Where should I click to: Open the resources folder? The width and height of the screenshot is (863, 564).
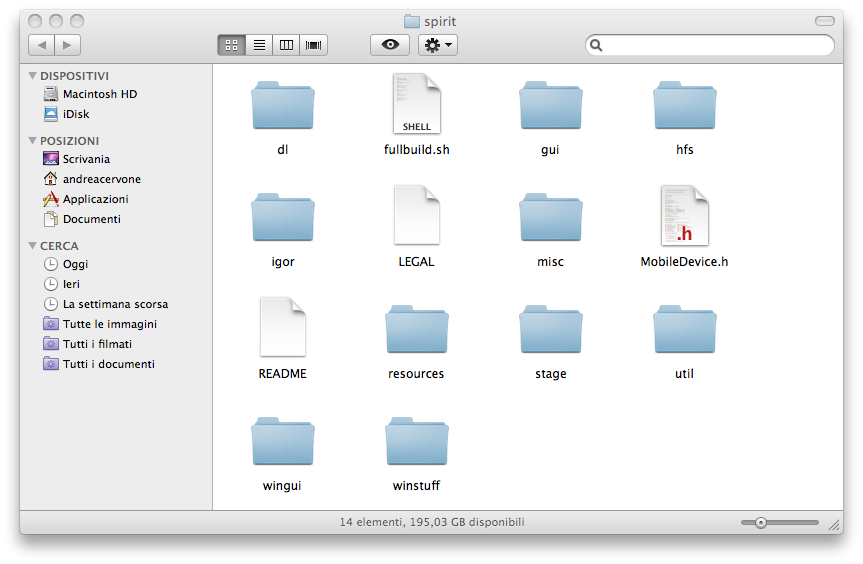[416, 330]
